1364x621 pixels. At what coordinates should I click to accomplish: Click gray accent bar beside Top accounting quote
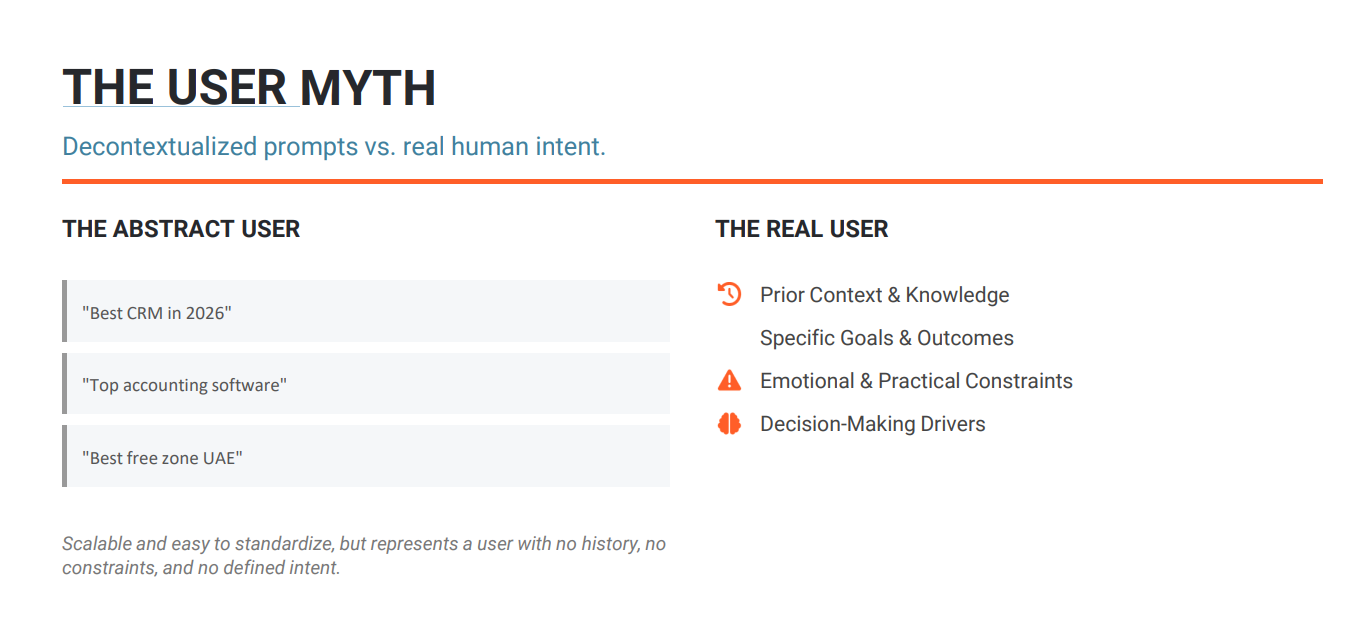click(x=64, y=384)
